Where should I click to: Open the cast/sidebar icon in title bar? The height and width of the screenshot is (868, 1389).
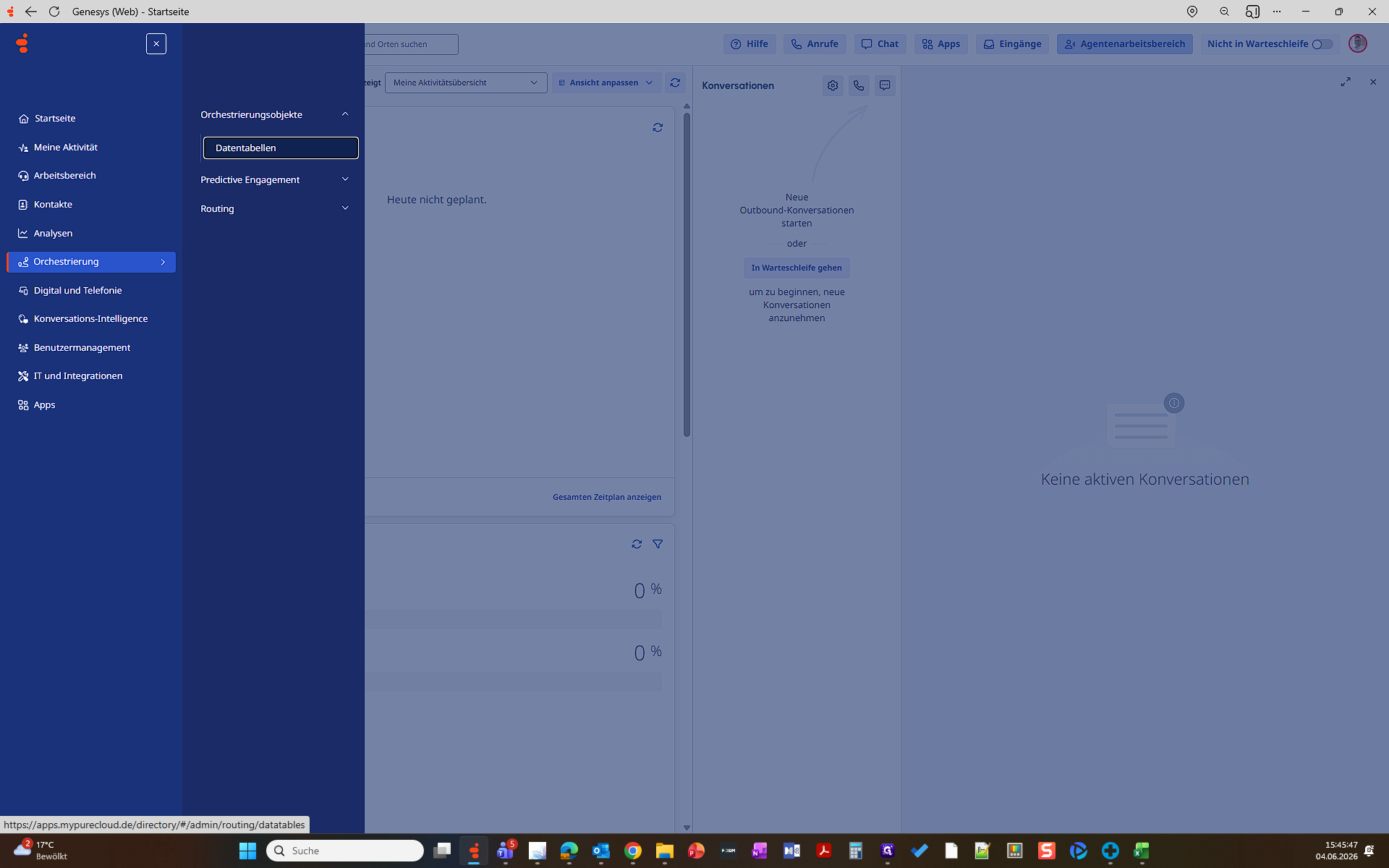(x=1252, y=12)
